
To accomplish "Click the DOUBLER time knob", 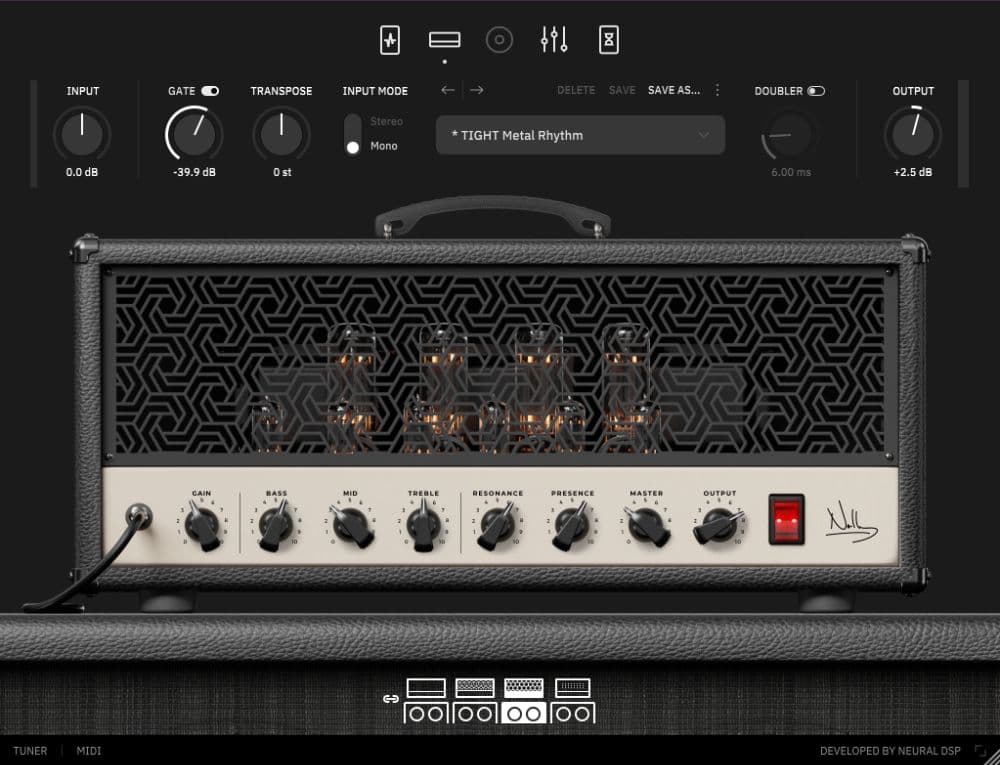I will [x=790, y=135].
